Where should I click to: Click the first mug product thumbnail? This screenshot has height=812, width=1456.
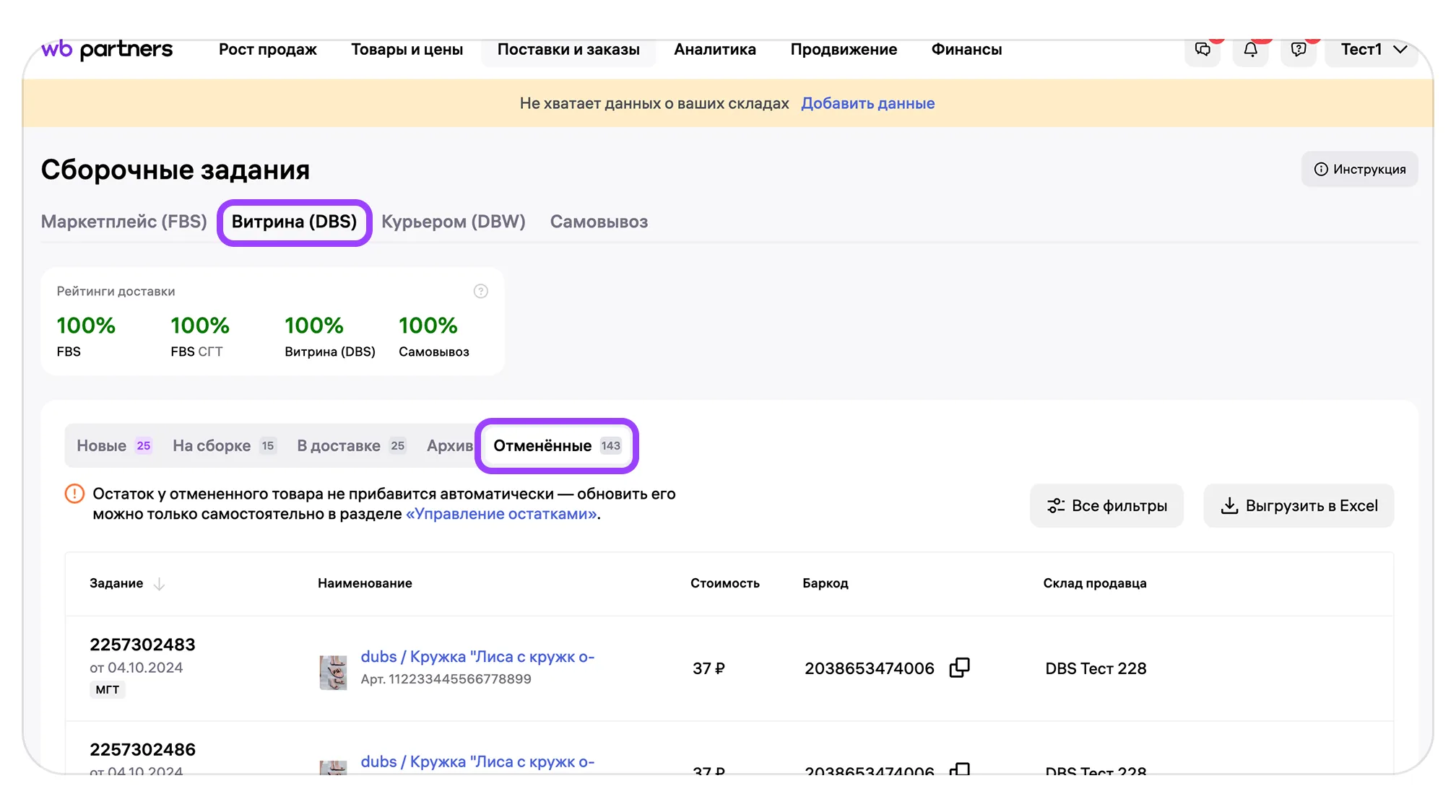(333, 672)
